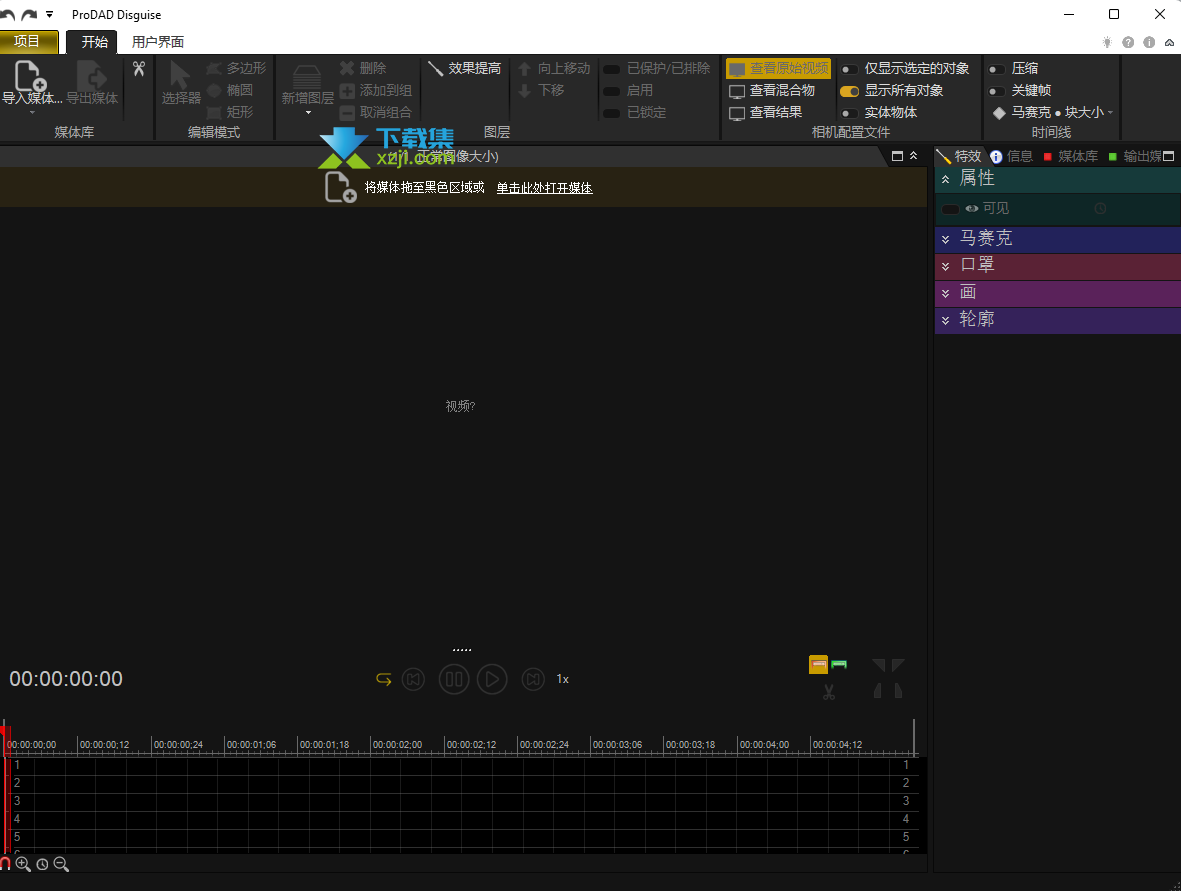Click 添加到组 add to group
The height and width of the screenshot is (891, 1181).
click(x=376, y=90)
